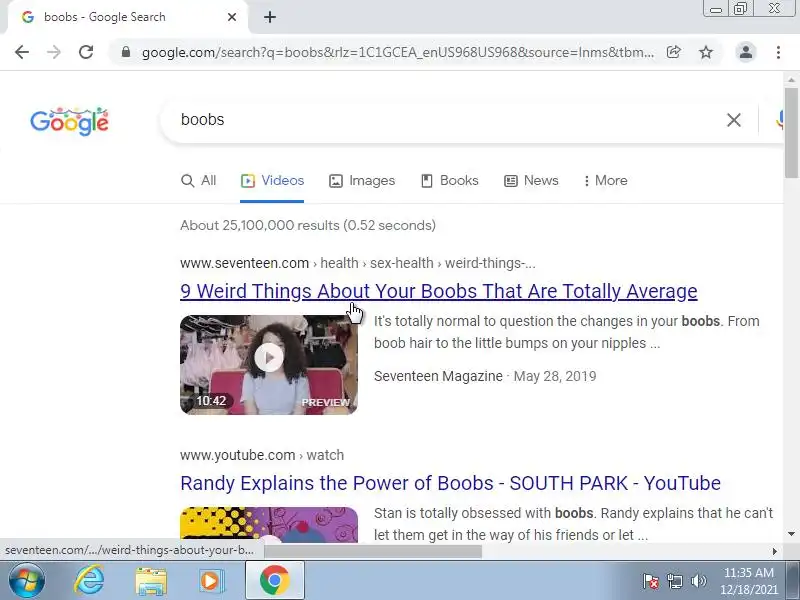Open the 9 Weird Things result link
Viewport: 800px width, 600px height.
(439, 291)
